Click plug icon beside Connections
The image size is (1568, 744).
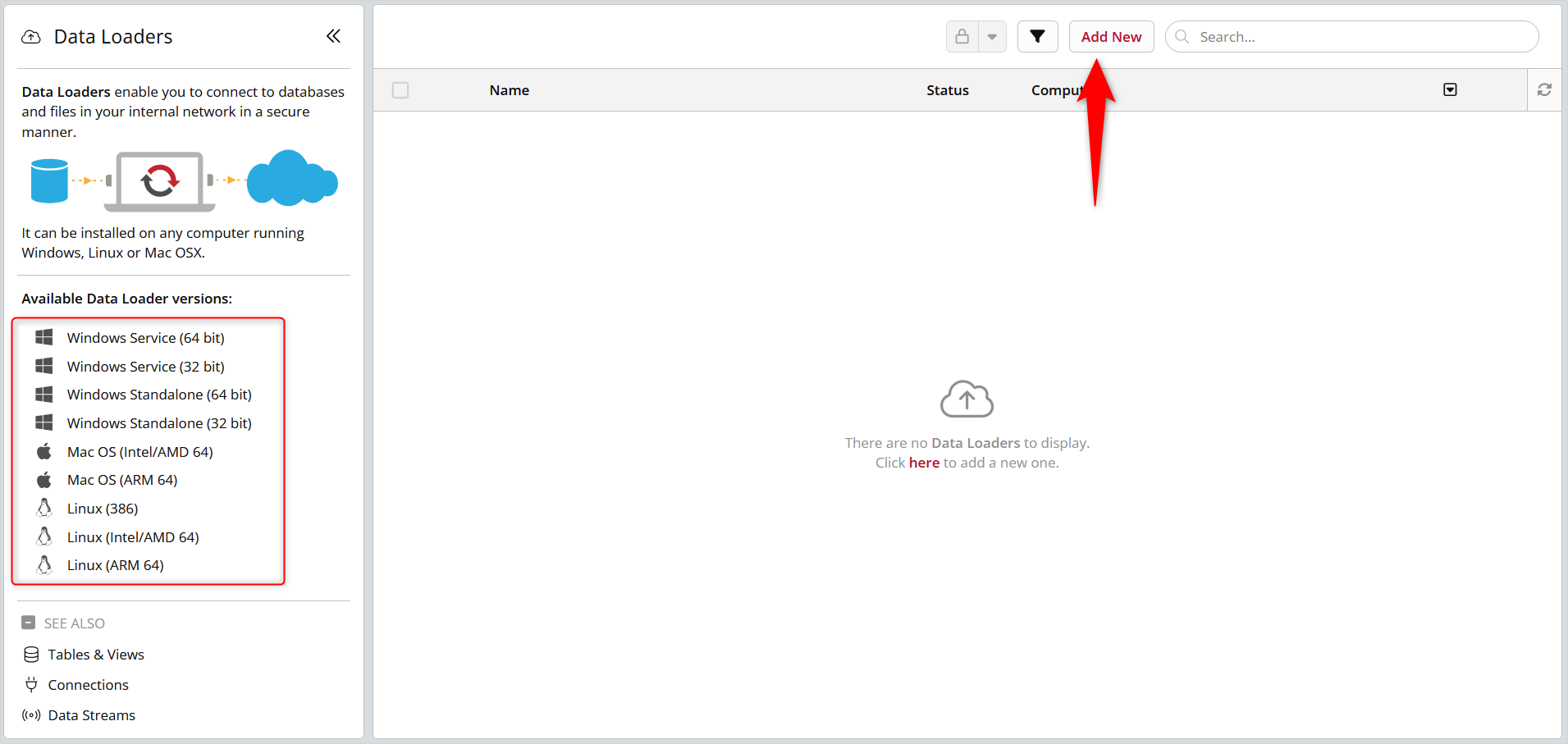point(31,684)
